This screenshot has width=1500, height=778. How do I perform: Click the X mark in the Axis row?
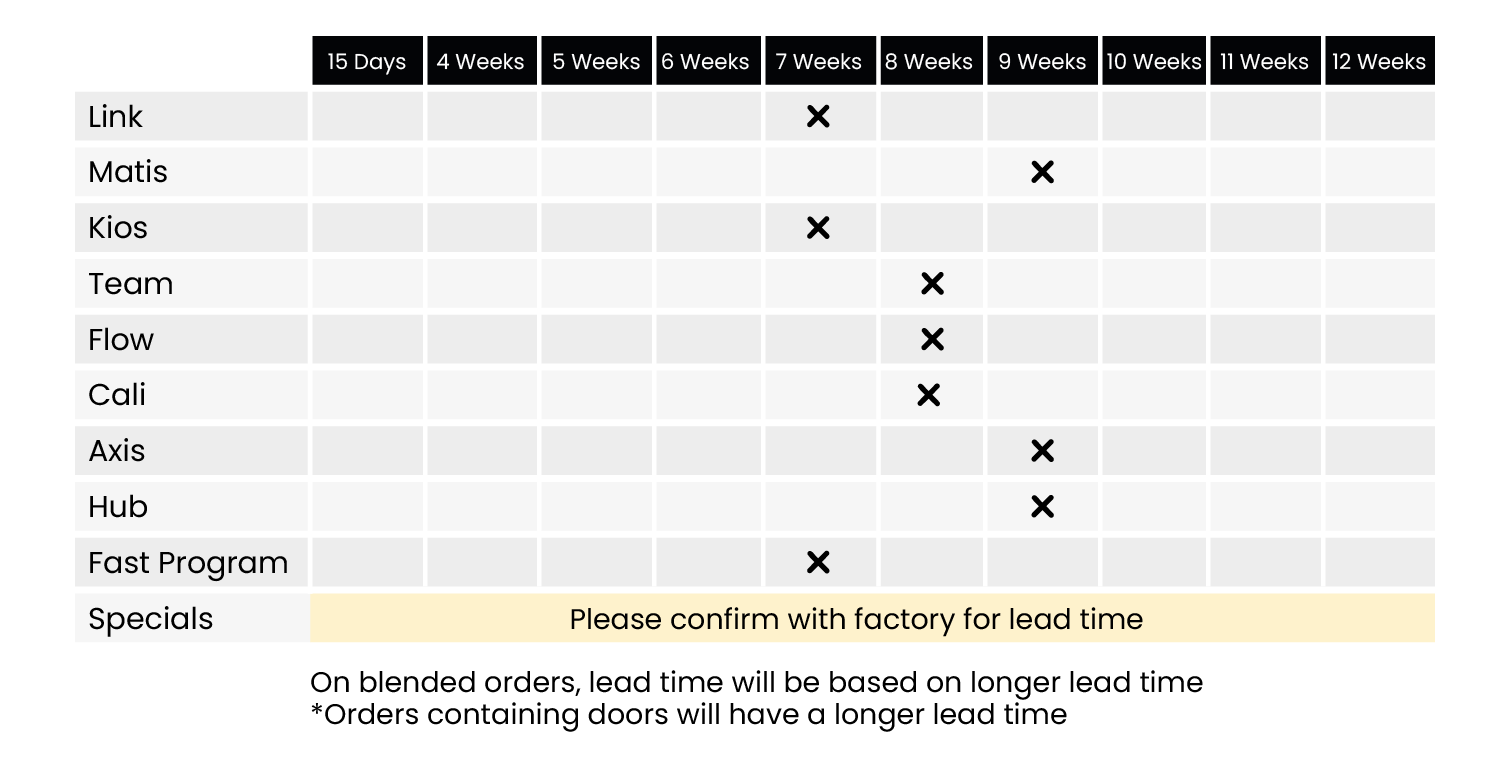coord(1042,451)
